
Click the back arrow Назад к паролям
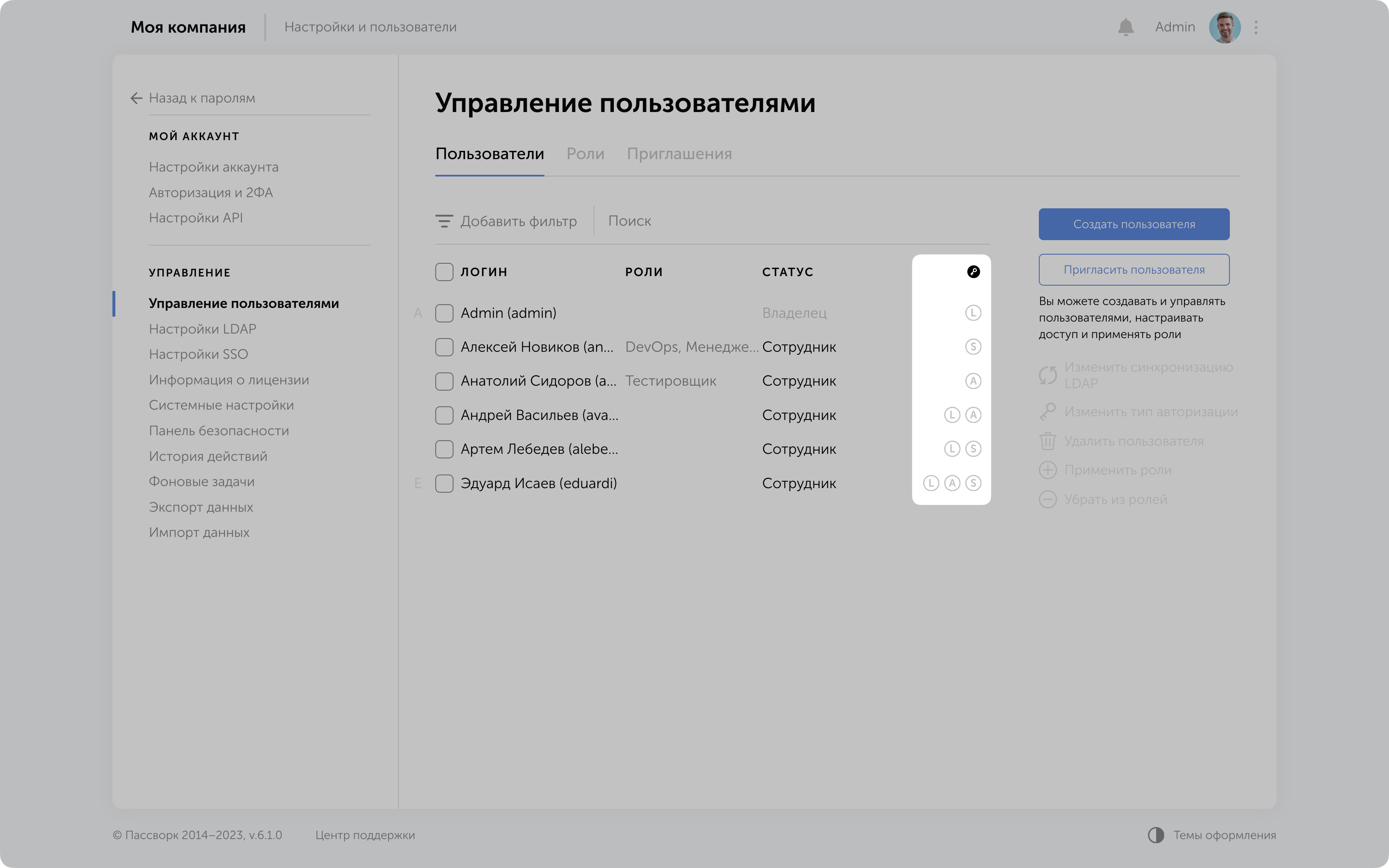[136, 98]
